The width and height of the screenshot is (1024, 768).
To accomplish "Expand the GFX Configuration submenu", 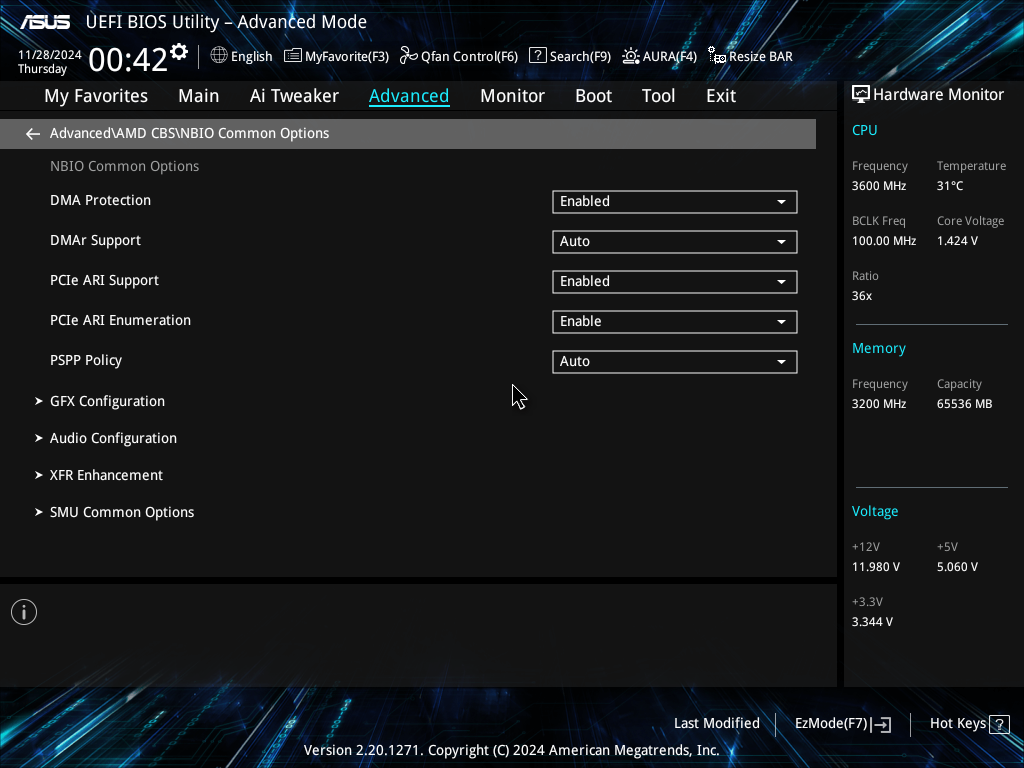I will click(x=107, y=401).
